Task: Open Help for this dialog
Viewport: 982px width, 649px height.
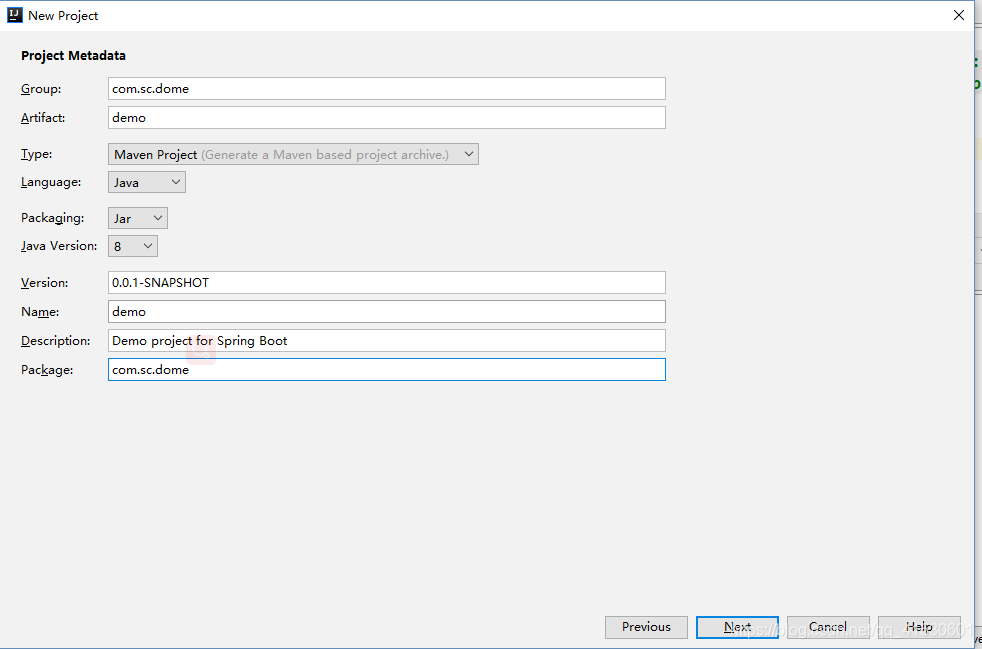Action: point(919,627)
